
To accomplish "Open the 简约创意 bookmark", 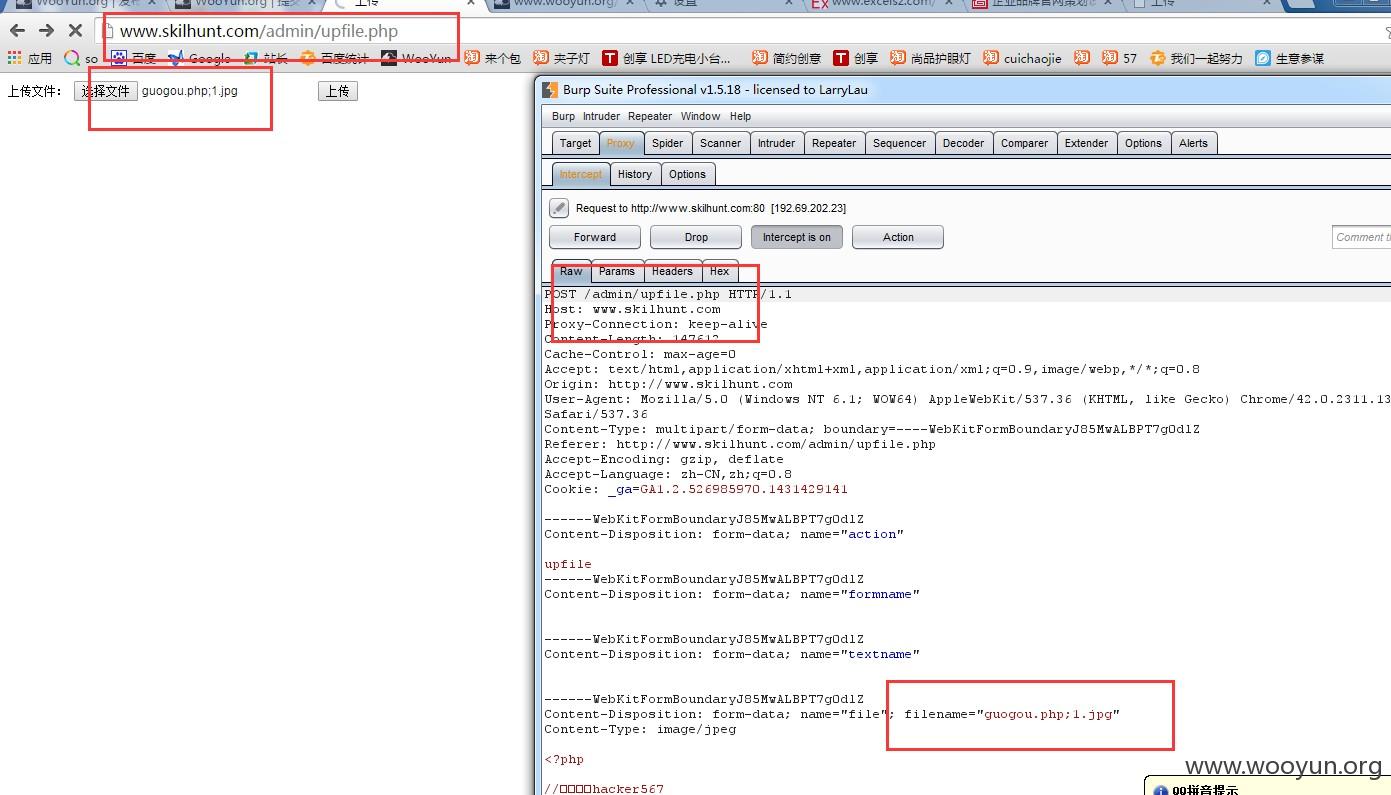I will click(x=787, y=58).
